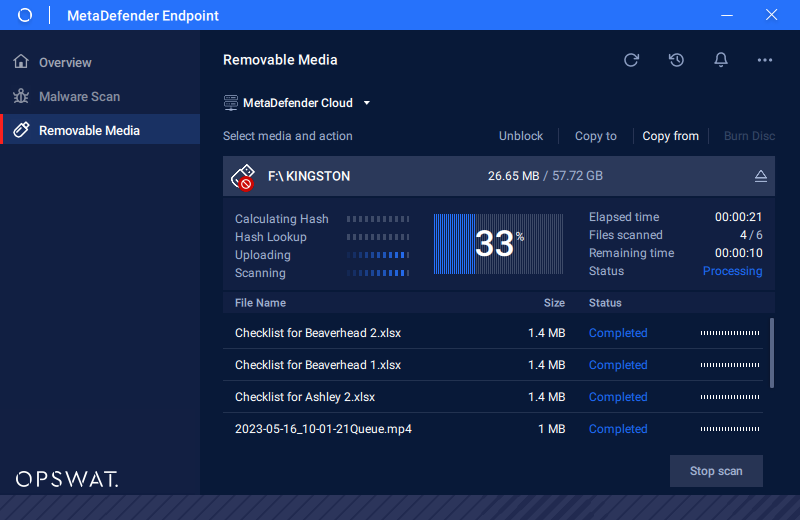Click the 57.72 GB capacity value

pyautogui.click(x=578, y=176)
